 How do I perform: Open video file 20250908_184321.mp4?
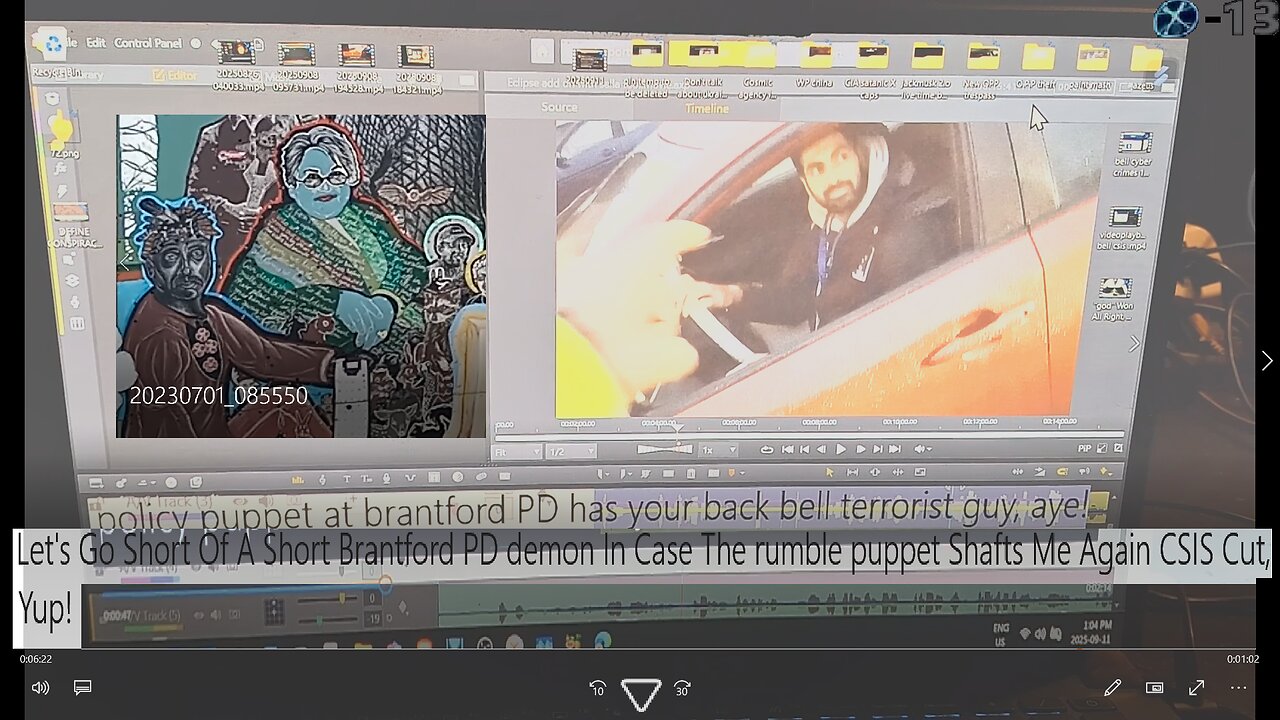click(x=415, y=68)
